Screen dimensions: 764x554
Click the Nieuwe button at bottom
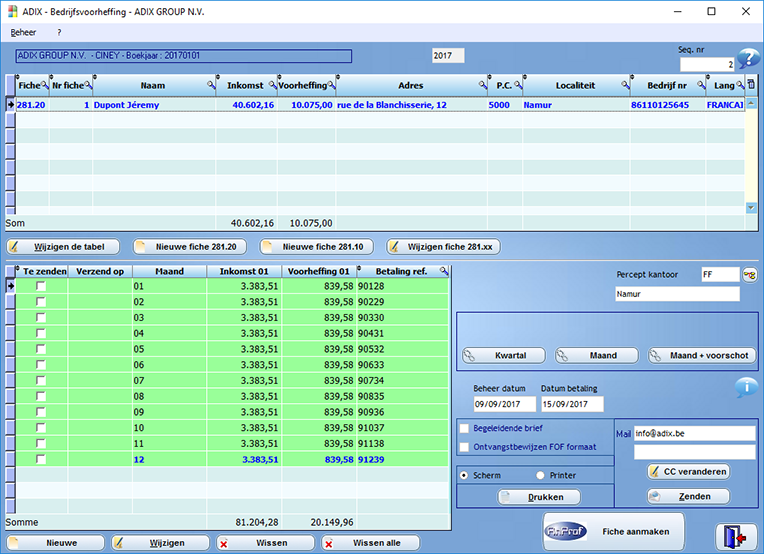(x=55, y=543)
